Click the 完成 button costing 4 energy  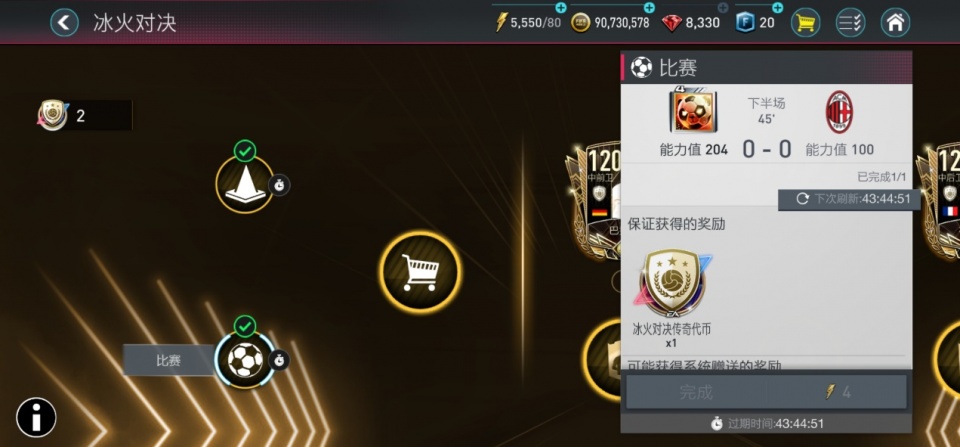pos(765,392)
